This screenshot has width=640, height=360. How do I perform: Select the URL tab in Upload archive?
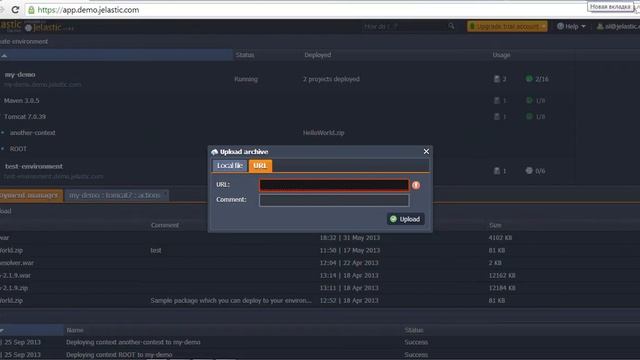click(260, 166)
